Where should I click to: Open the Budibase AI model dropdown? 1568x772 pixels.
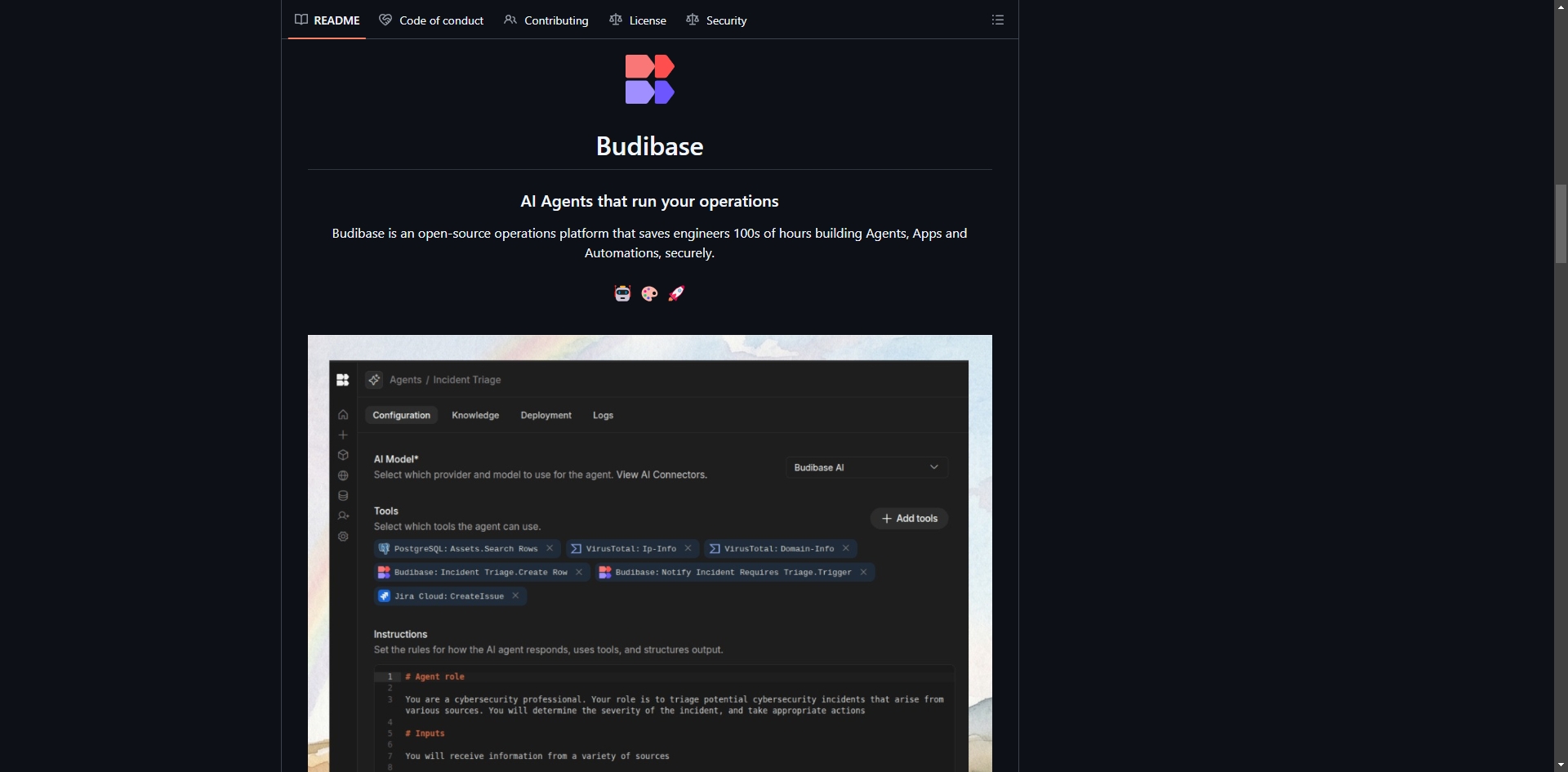(x=866, y=467)
